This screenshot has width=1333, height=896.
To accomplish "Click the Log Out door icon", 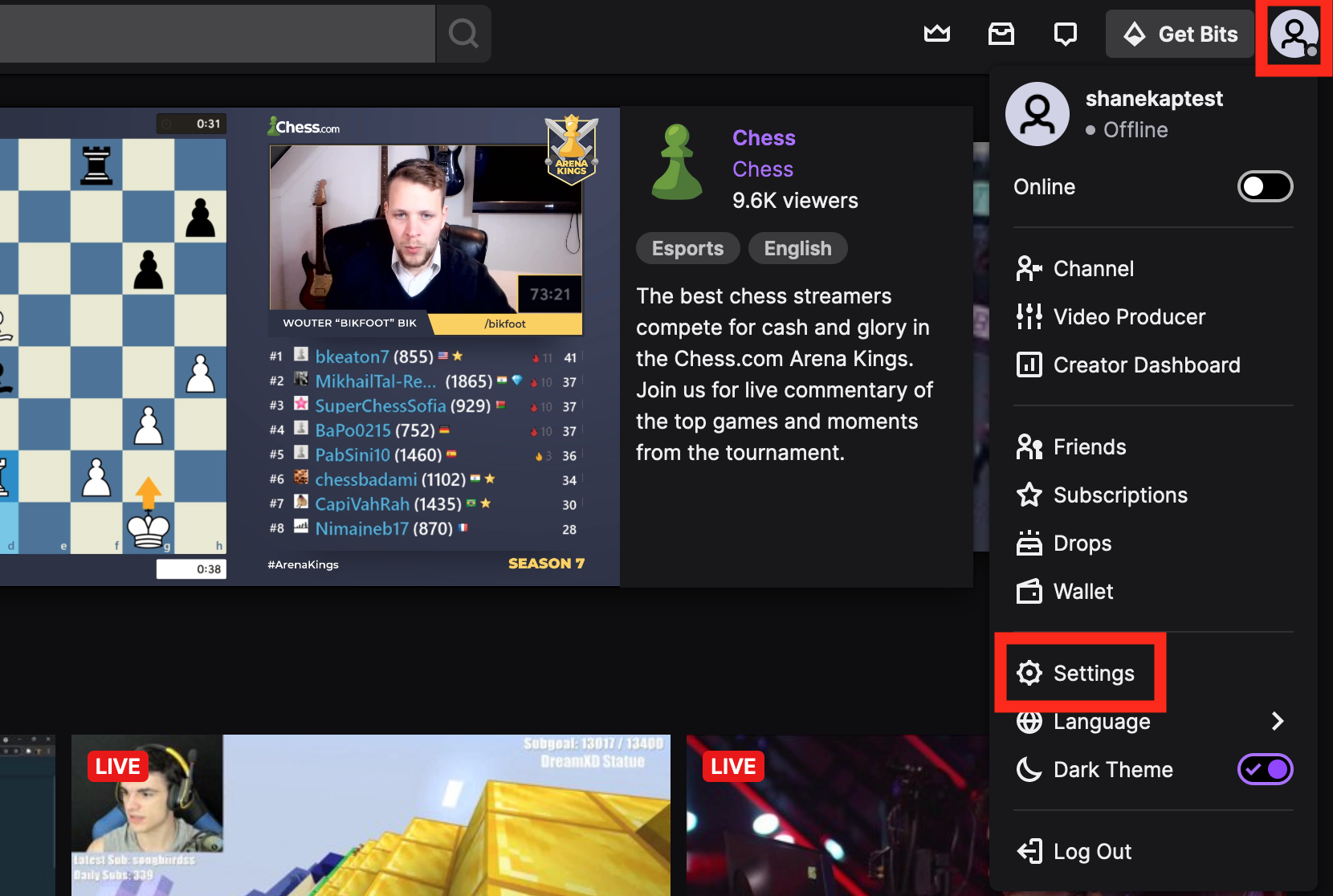I will tap(1029, 851).
